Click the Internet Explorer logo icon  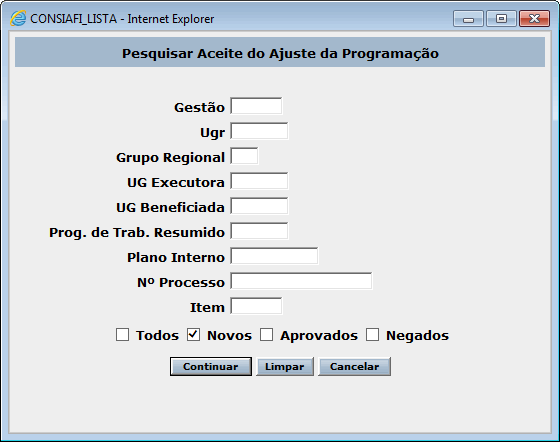pos(18,18)
